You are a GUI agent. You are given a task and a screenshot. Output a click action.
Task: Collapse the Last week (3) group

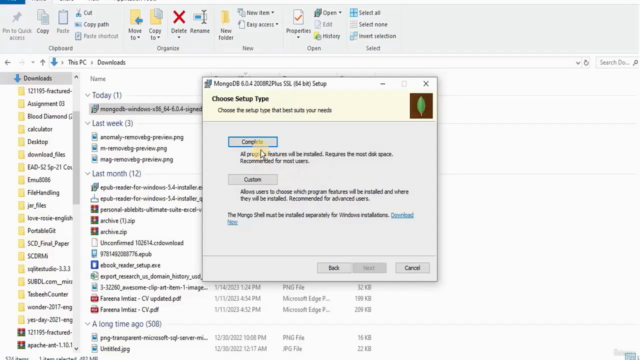coord(88,123)
